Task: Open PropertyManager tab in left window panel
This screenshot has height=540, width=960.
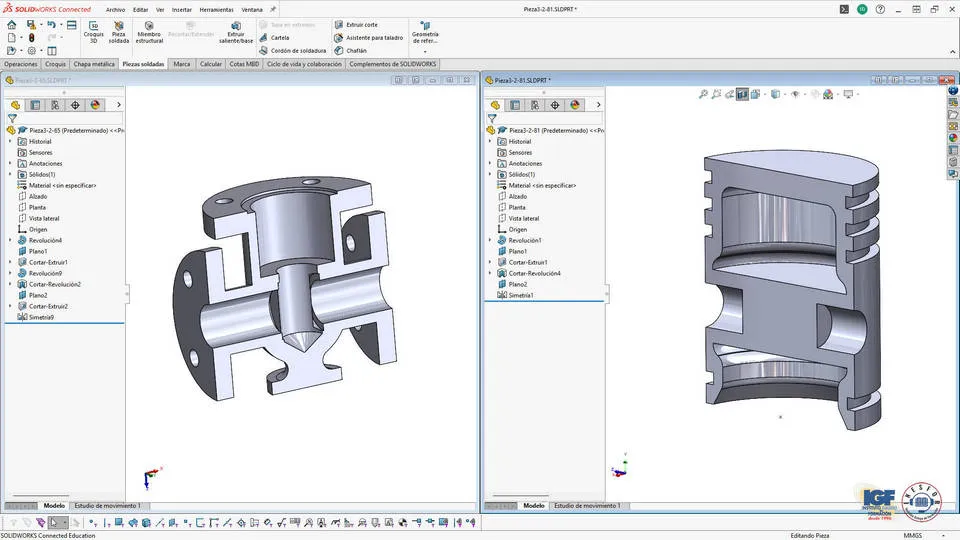Action: coord(36,105)
